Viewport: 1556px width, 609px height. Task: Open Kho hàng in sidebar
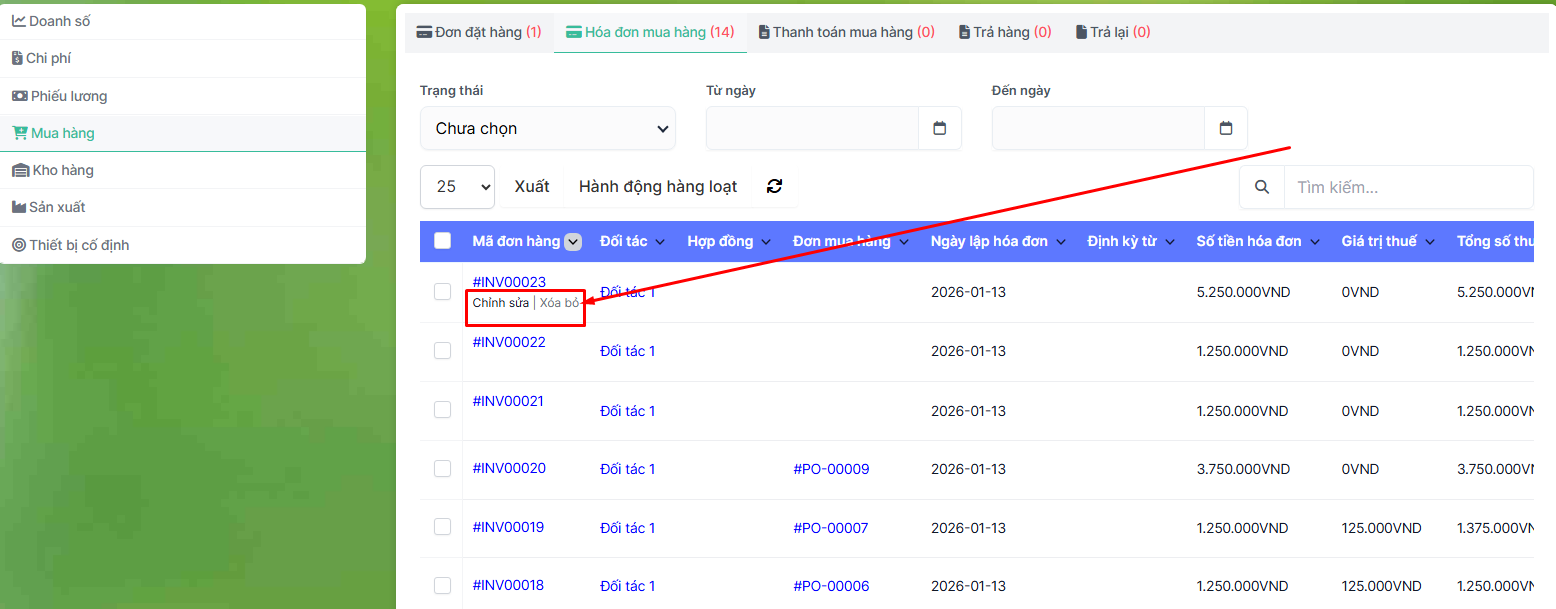[x=62, y=170]
